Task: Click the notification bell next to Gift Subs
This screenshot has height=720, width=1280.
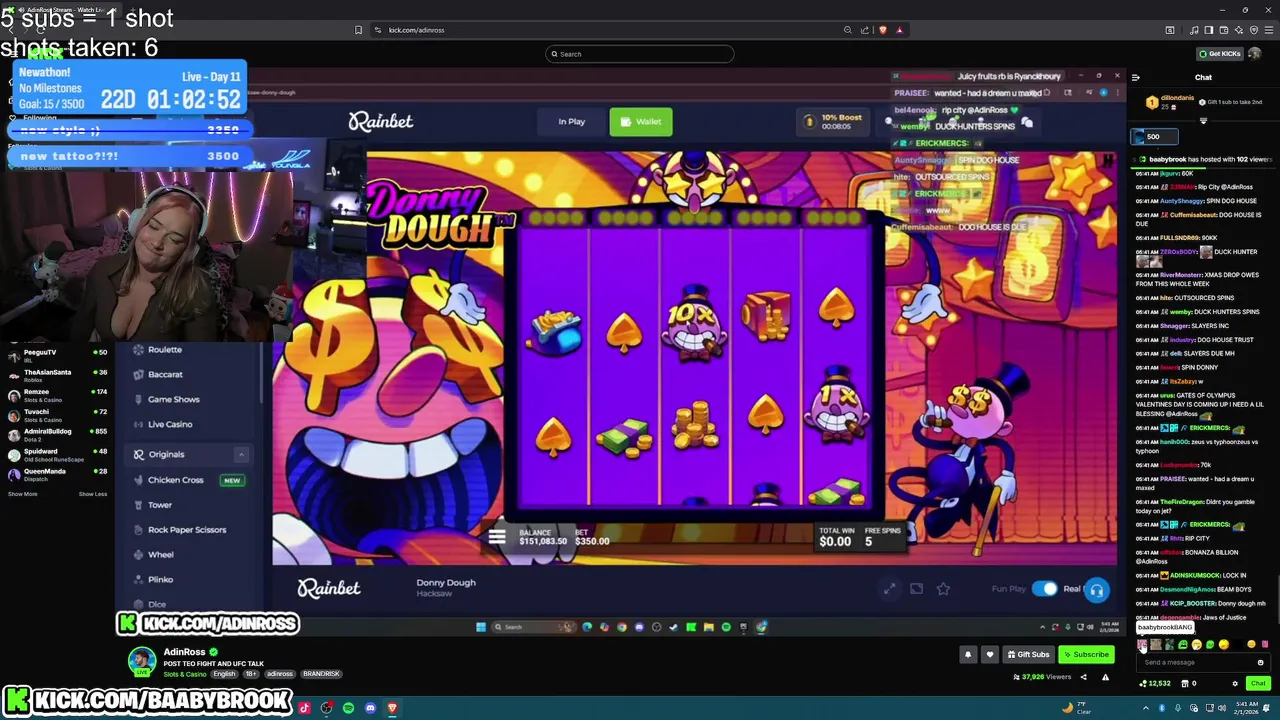Action: click(x=968, y=654)
